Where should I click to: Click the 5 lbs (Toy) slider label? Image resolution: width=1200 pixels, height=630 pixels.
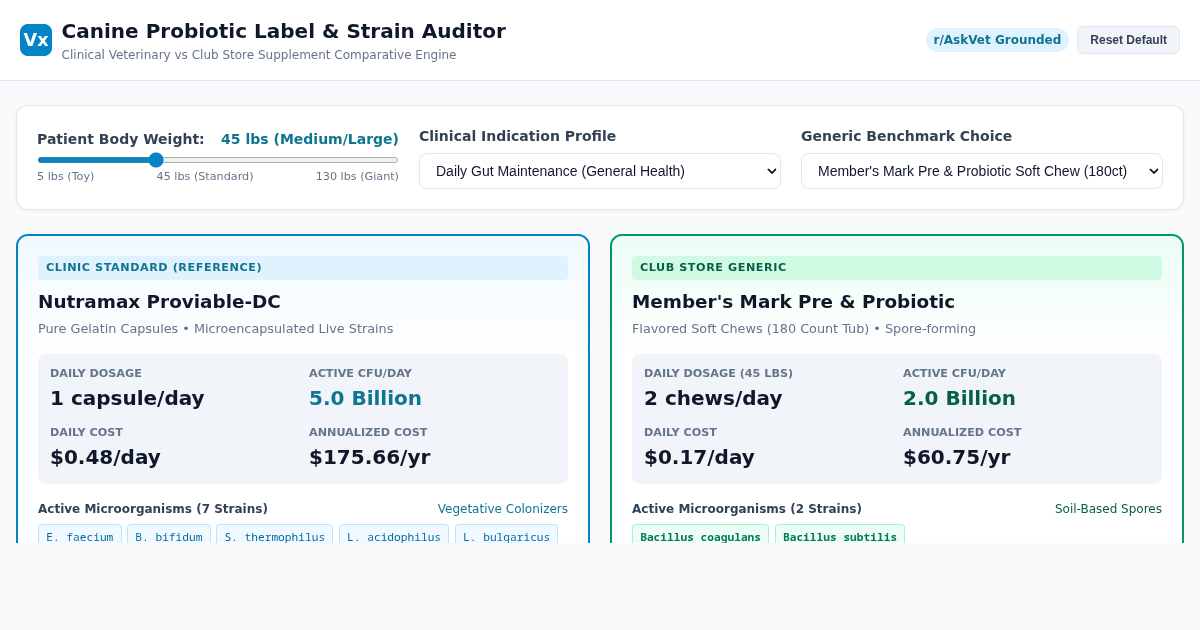click(x=66, y=176)
